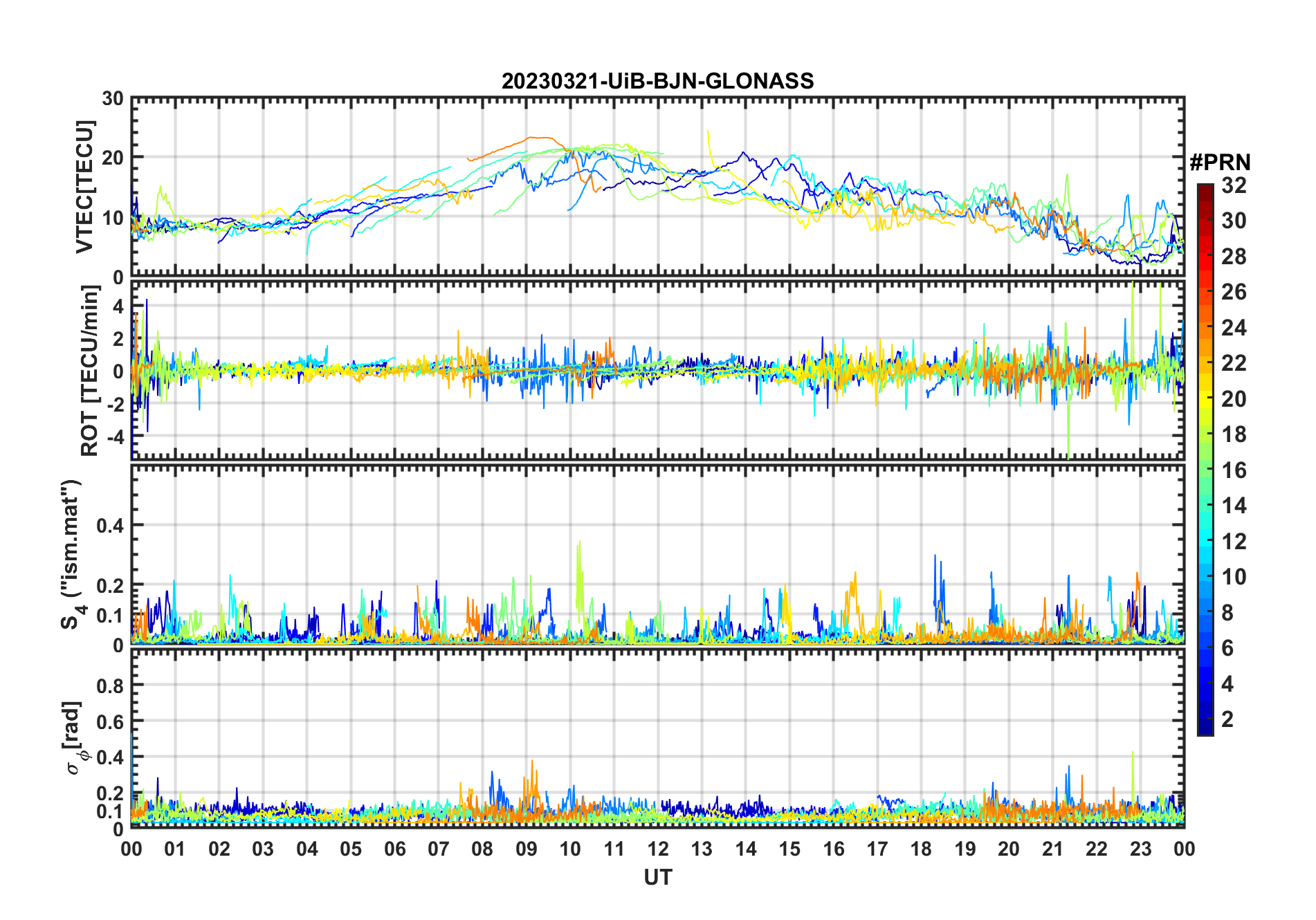
Task: Click hour label "07" on the UT axis
Action: click(x=439, y=849)
